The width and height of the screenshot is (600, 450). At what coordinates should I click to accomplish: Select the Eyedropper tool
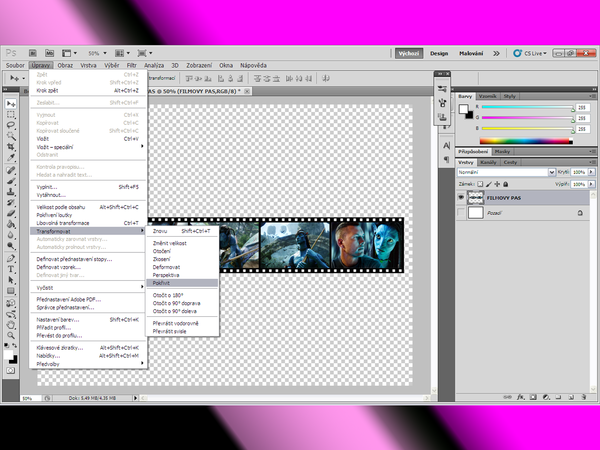(12, 158)
